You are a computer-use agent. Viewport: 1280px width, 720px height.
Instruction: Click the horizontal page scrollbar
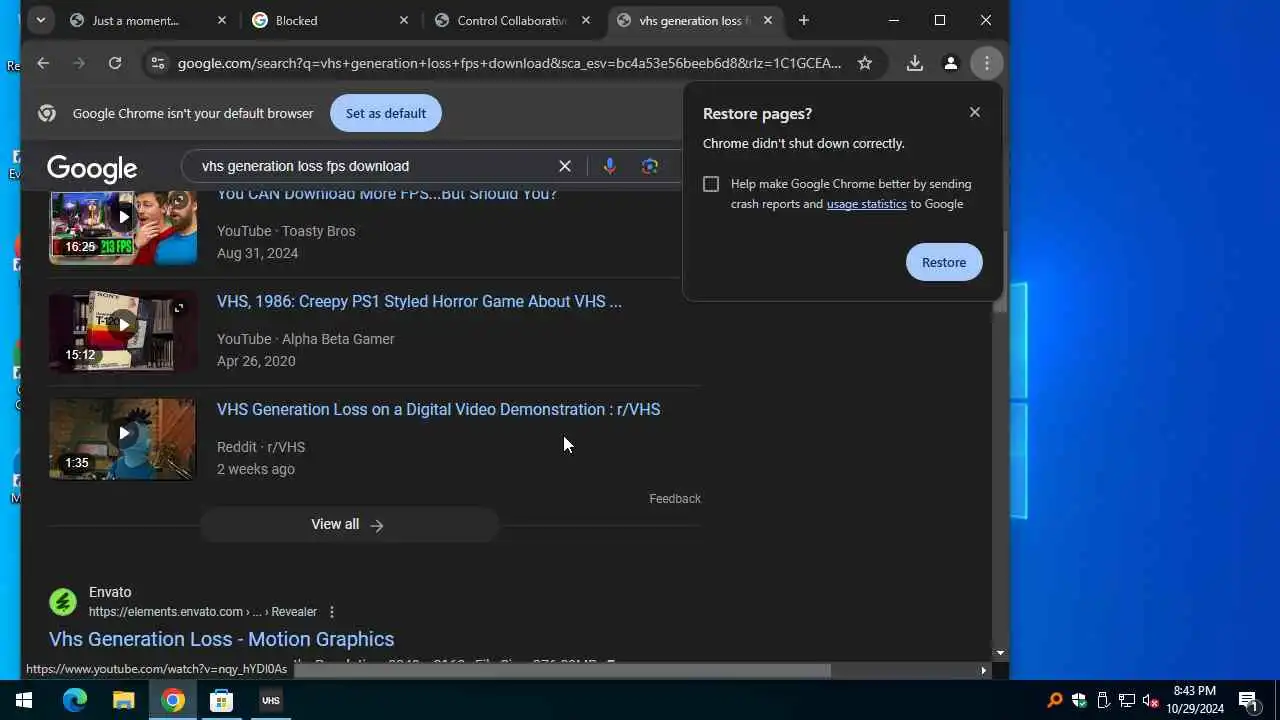click(562, 670)
